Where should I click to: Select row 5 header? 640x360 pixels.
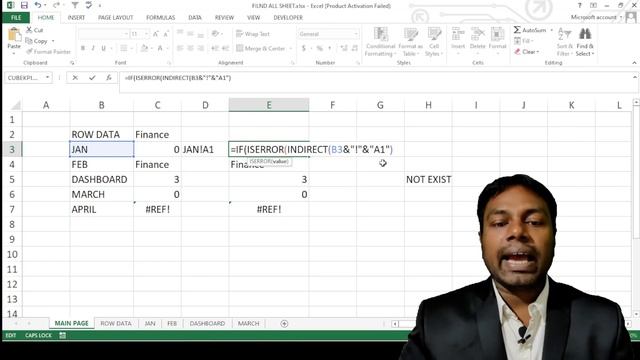pyautogui.click(x=12, y=180)
